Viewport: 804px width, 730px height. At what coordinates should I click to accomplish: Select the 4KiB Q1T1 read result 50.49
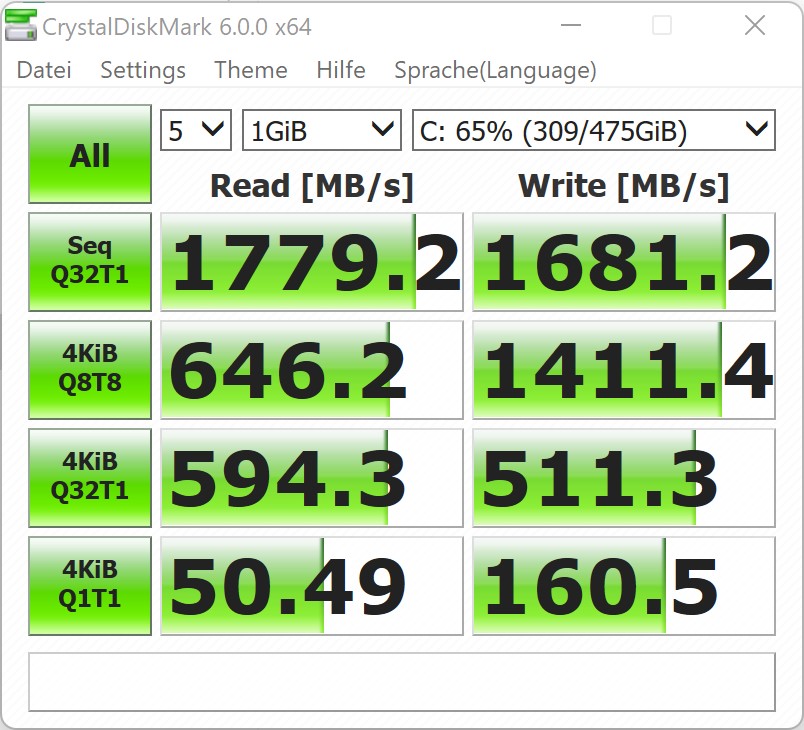(x=312, y=586)
